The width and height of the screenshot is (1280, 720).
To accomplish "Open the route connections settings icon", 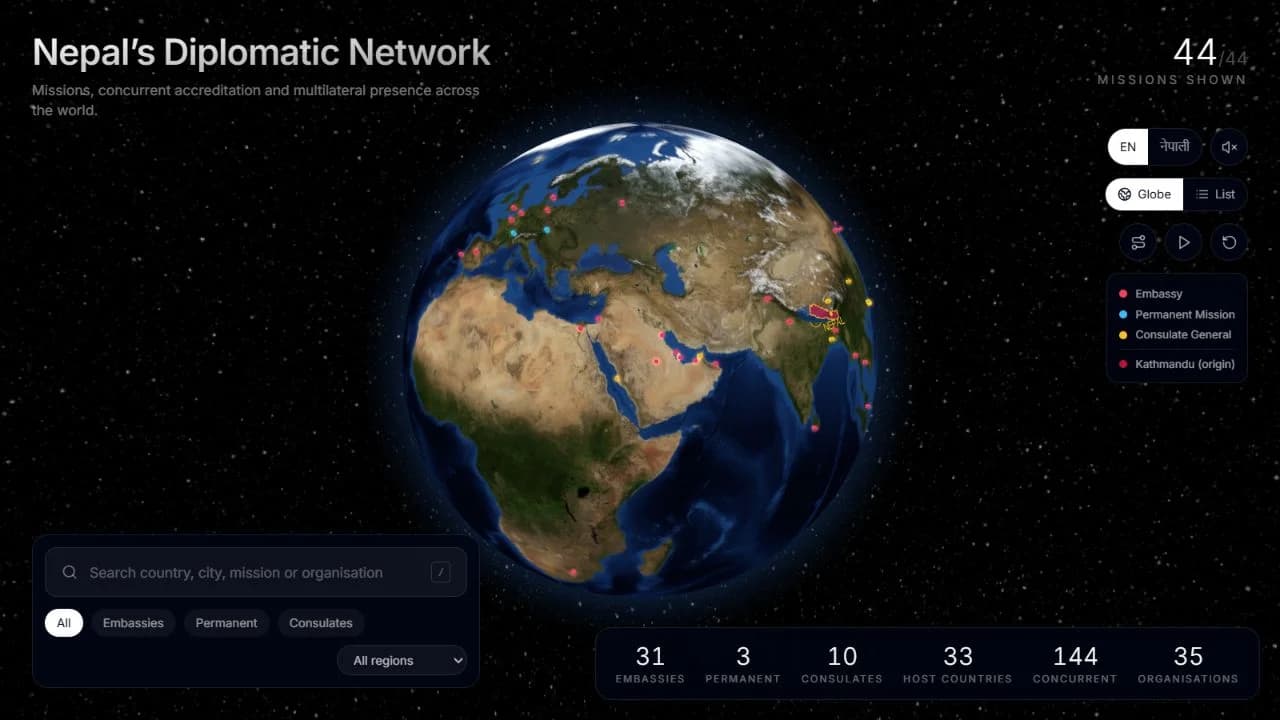I will click(x=1138, y=242).
